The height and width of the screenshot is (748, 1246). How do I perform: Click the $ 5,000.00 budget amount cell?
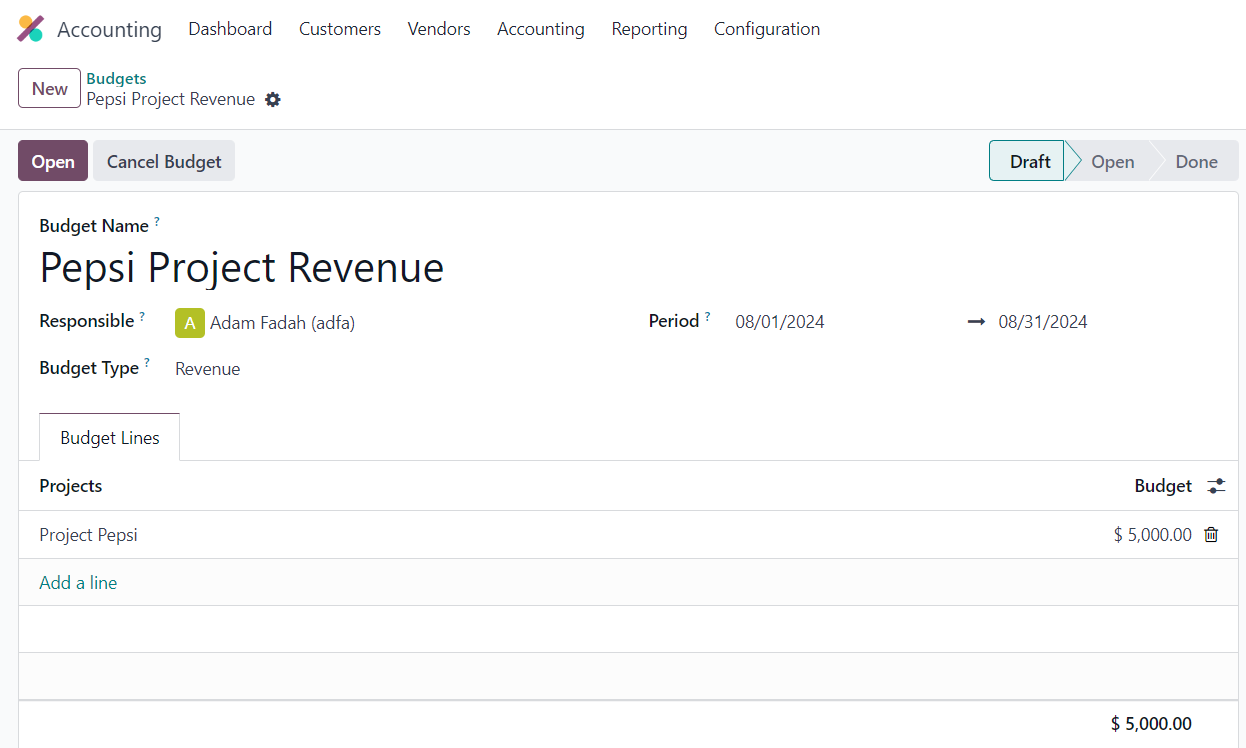[x=1152, y=535]
